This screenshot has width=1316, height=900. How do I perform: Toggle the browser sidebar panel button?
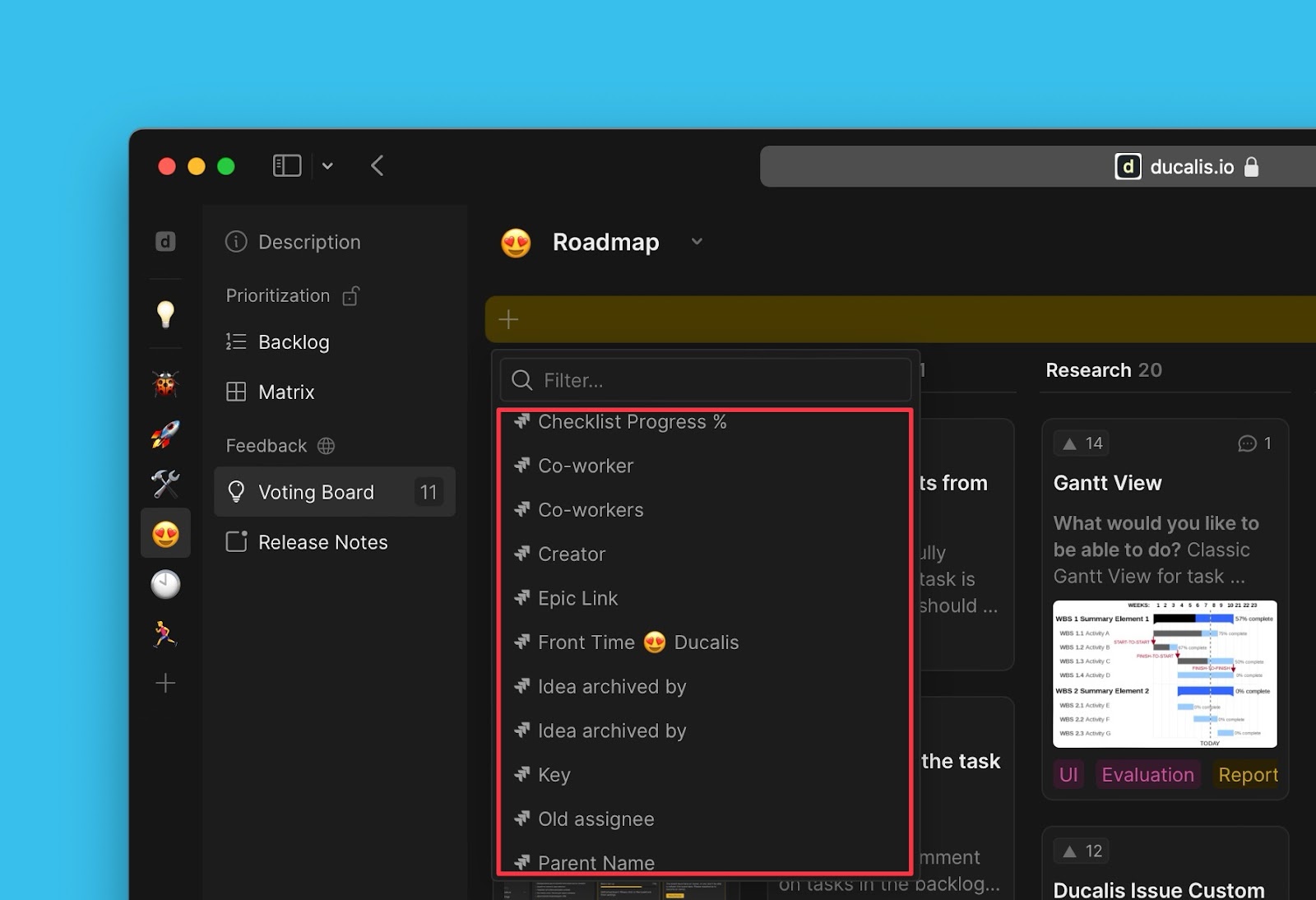286,166
